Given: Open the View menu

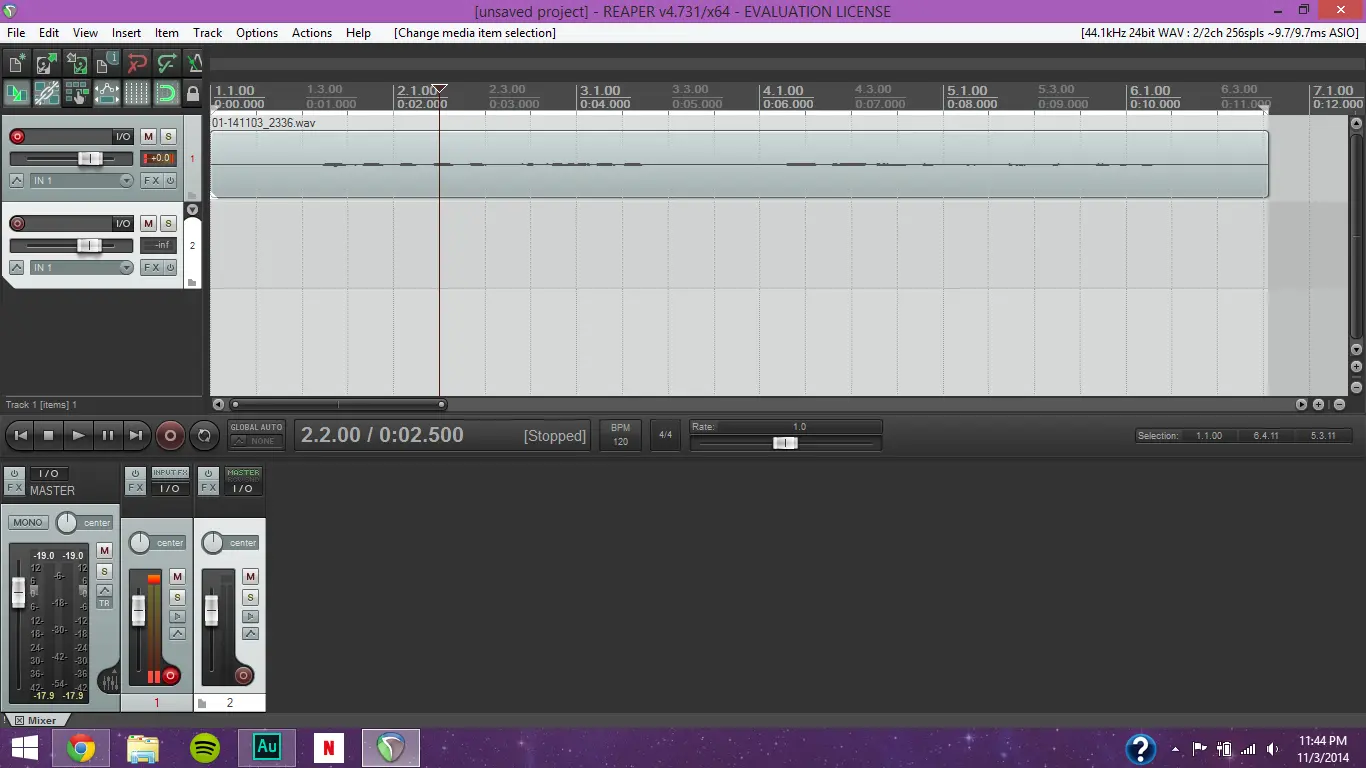Looking at the screenshot, I should pyautogui.click(x=85, y=33).
